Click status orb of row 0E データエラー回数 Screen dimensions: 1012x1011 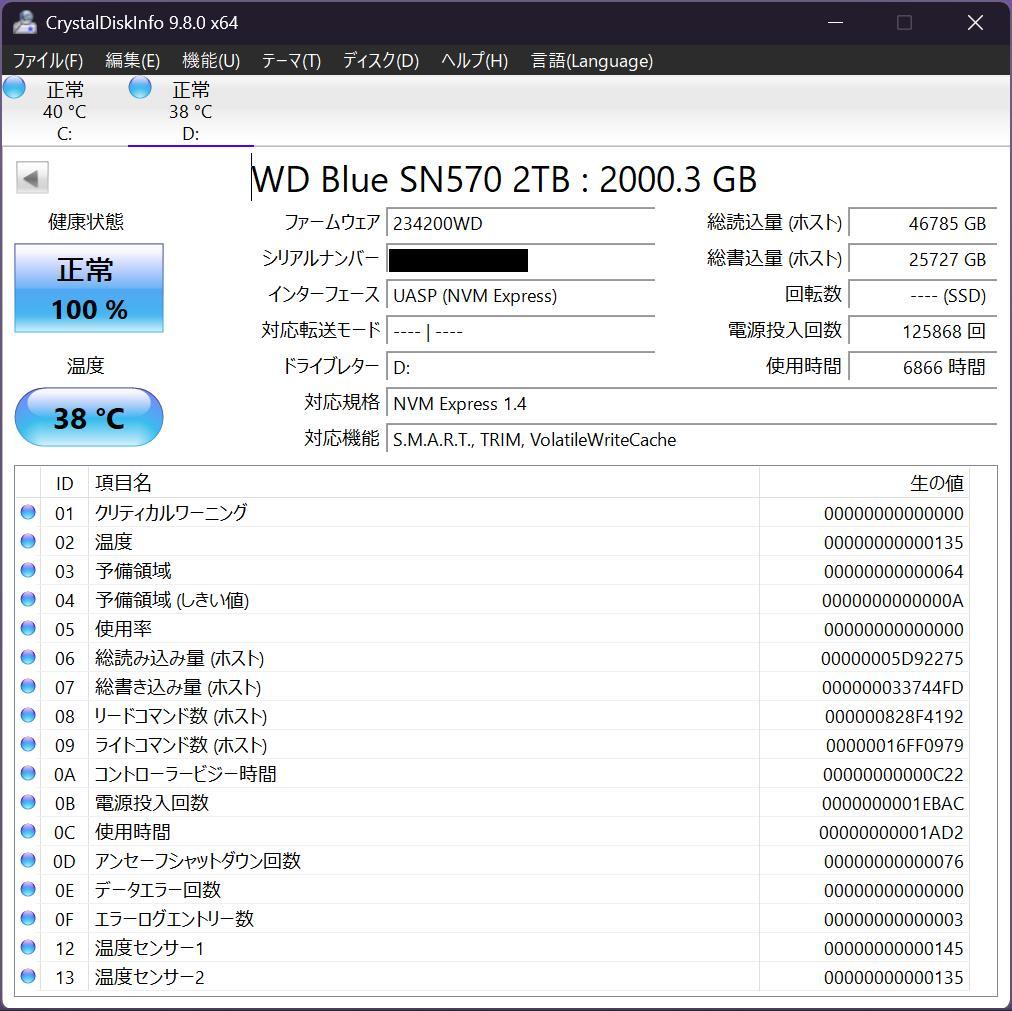point(28,889)
